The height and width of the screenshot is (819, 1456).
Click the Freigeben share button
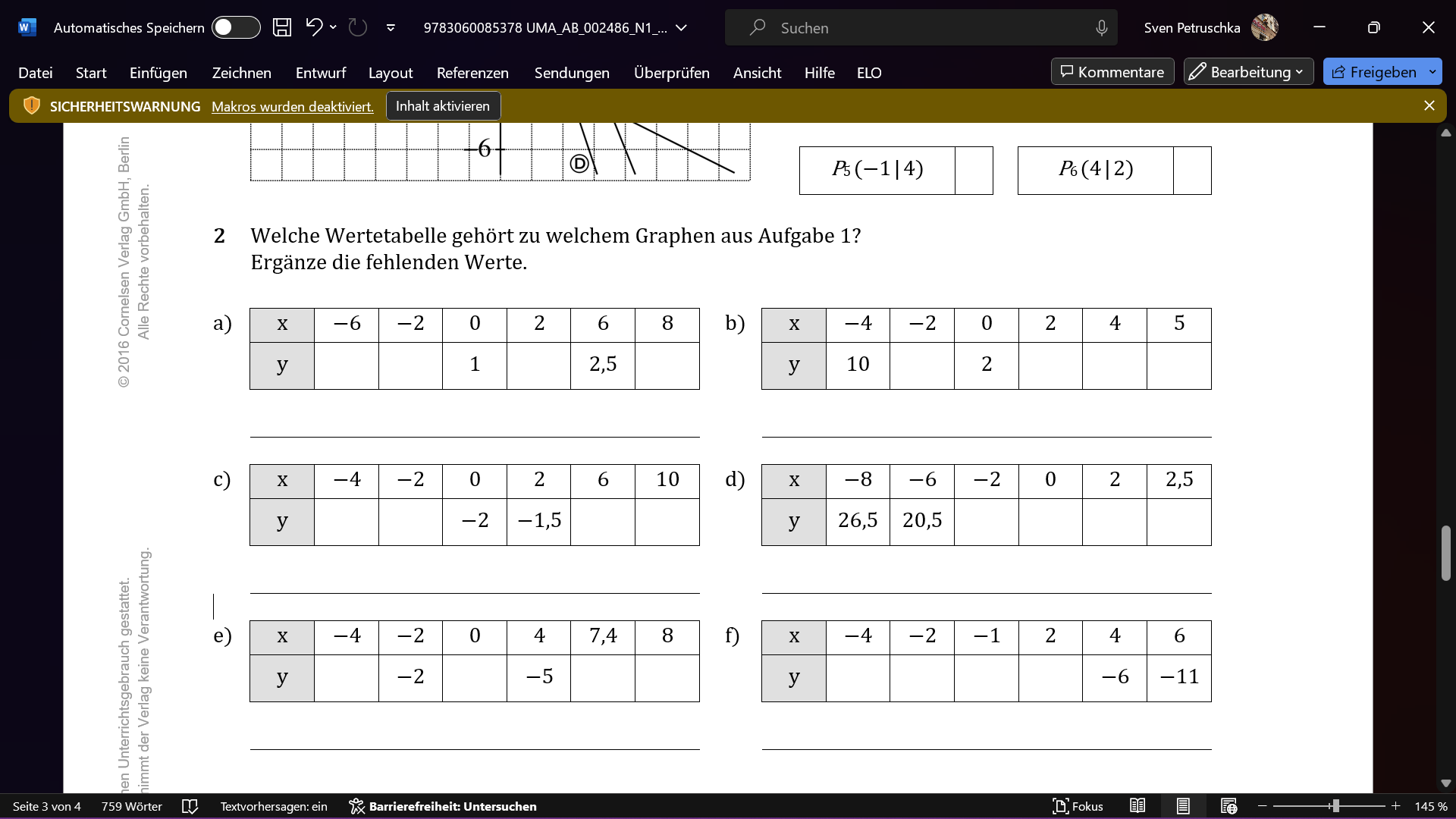pyautogui.click(x=1374, y=72)
